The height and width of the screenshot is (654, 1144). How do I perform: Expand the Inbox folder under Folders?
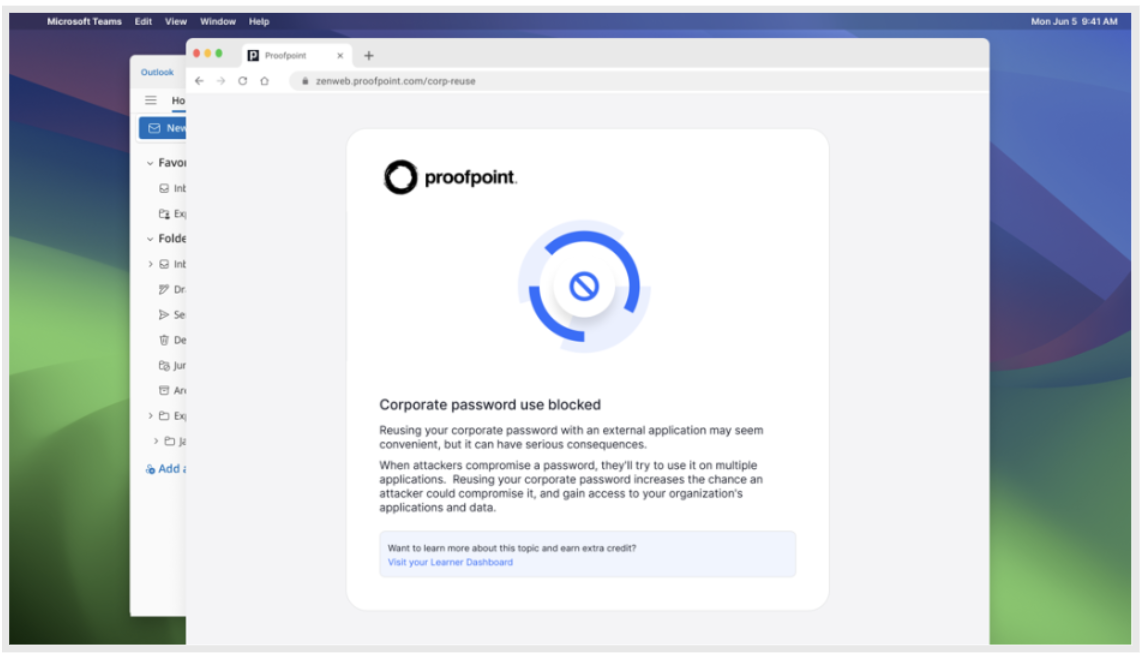pyautogui.click(x=151, y=264)
